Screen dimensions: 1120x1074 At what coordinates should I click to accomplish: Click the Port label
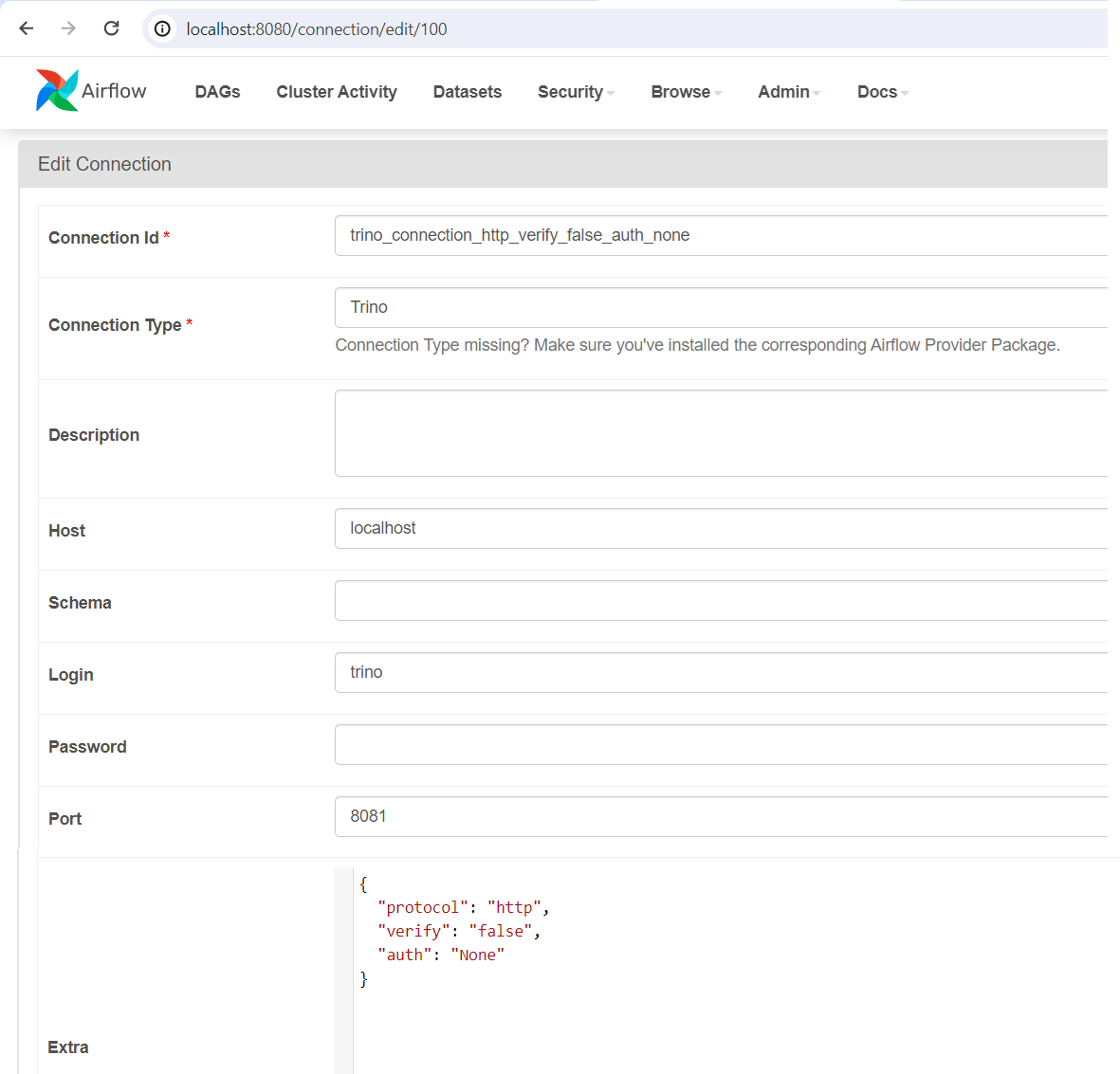(65, 820)
